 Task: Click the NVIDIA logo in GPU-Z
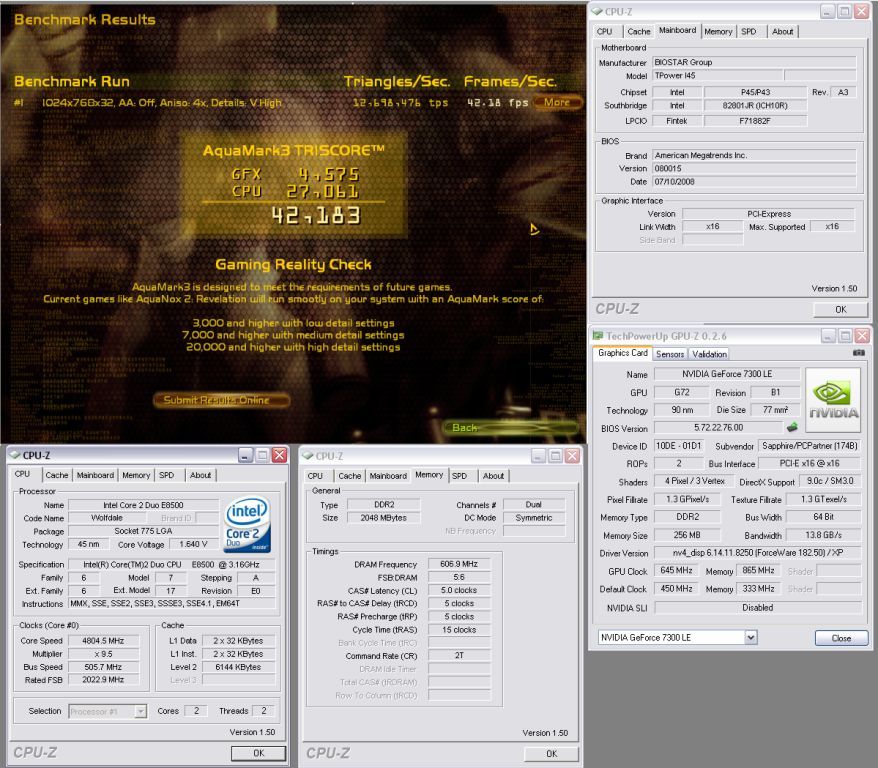pyautogui.click(x=833, y=400)
